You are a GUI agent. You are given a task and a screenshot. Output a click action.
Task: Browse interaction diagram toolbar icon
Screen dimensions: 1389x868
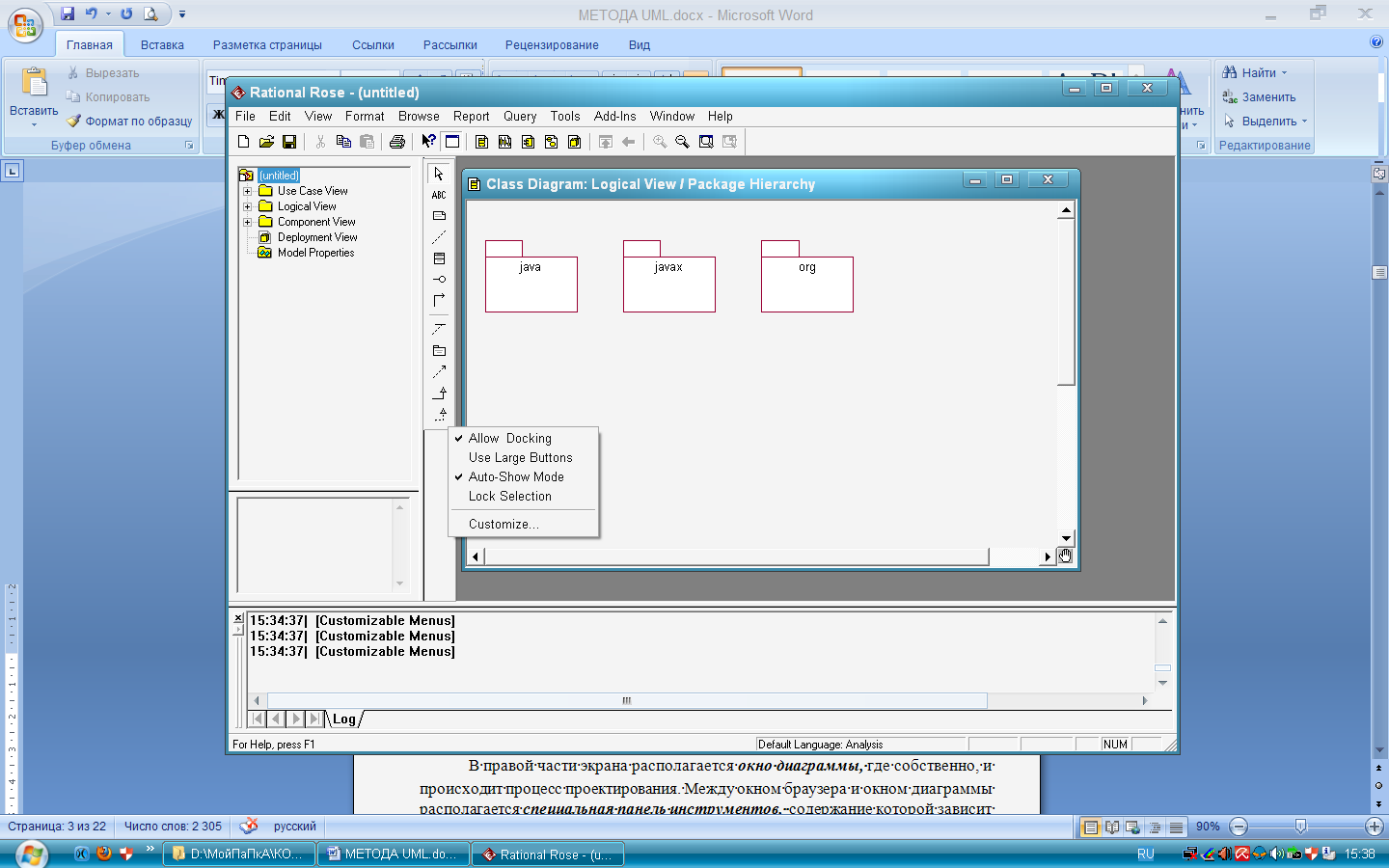[x=504, y=142]
